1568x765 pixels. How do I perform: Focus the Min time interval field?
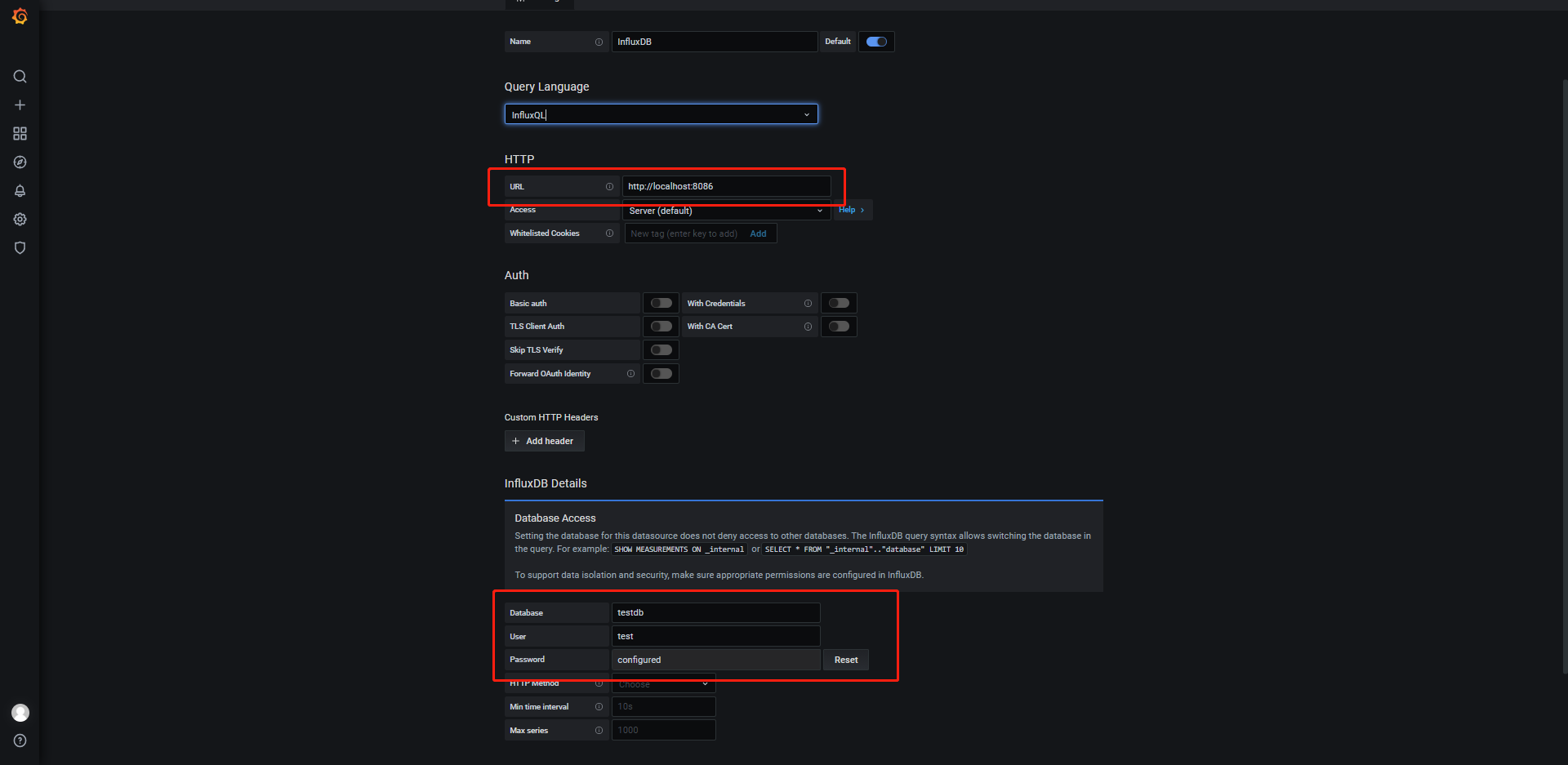664,707
